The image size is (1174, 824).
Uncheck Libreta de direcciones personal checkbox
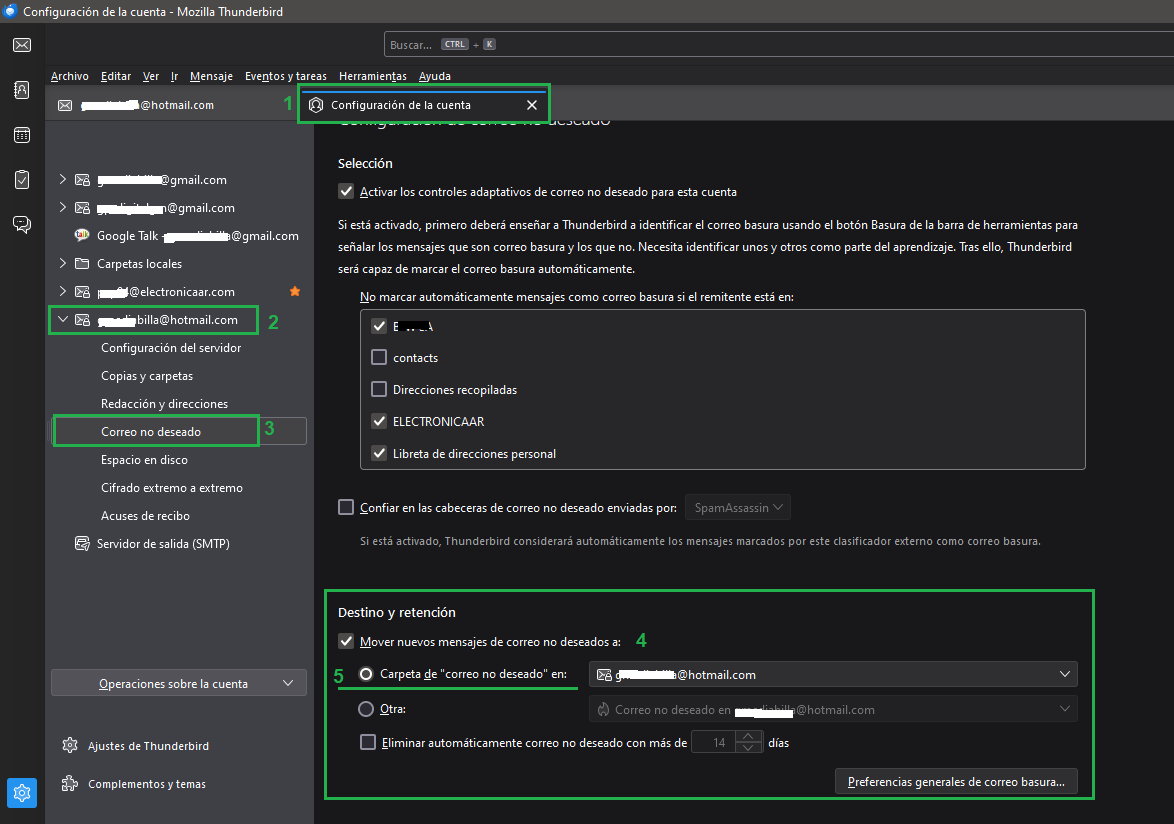(379, 454)
